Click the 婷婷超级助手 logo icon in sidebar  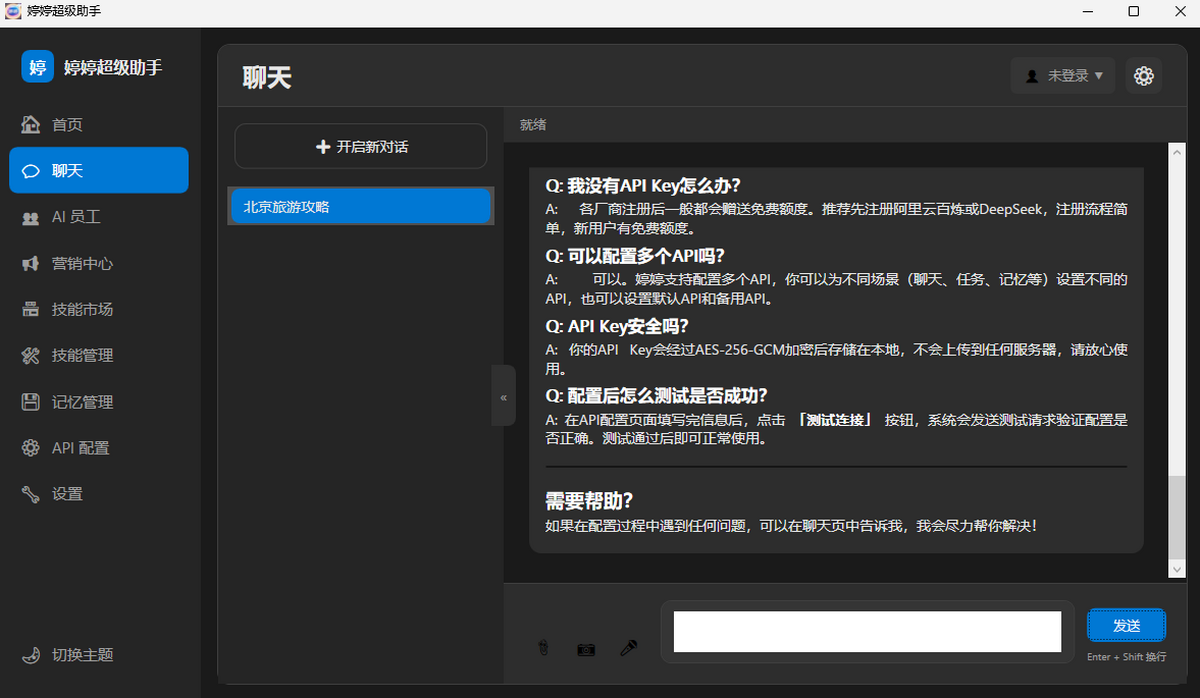(x=38, y=67)
